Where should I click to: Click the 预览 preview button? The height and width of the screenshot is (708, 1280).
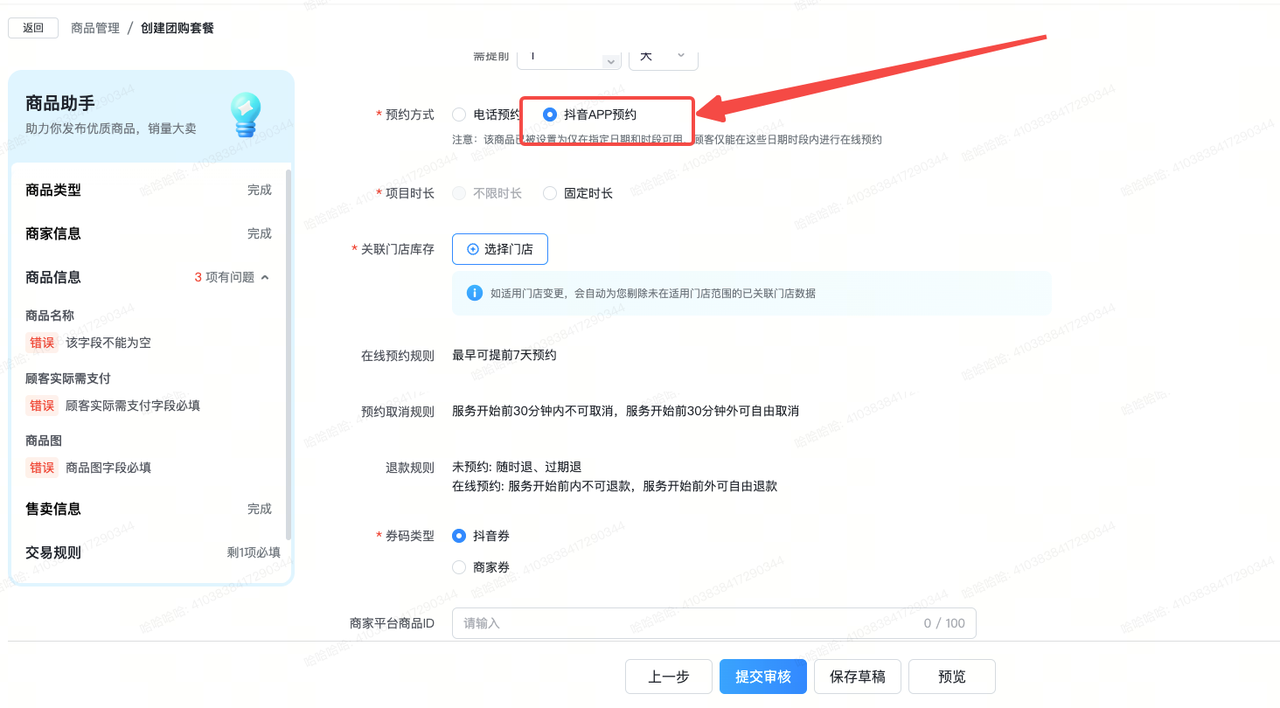click(x=952, y=677)
